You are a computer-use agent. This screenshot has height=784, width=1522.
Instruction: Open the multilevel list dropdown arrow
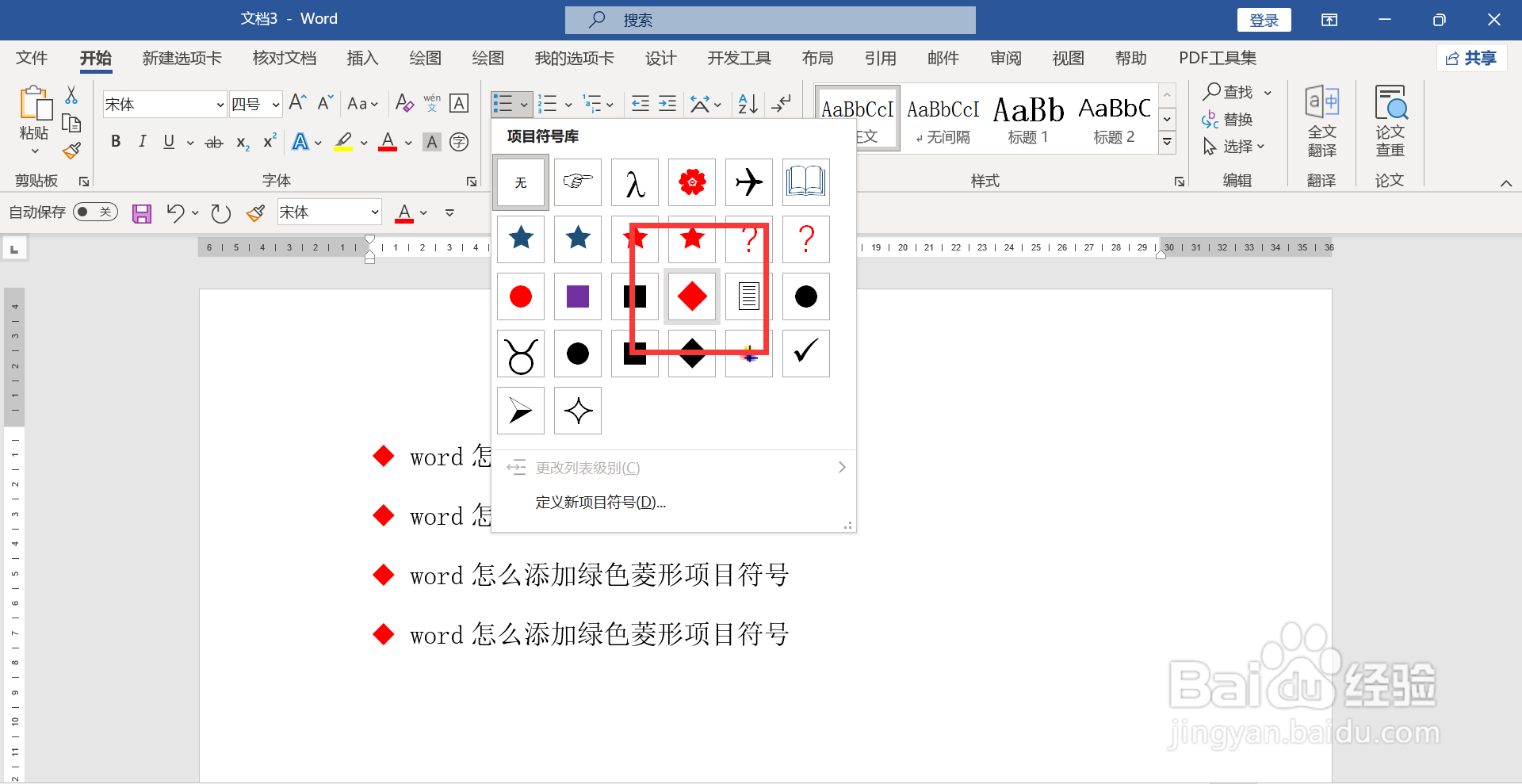pos(610,104)
